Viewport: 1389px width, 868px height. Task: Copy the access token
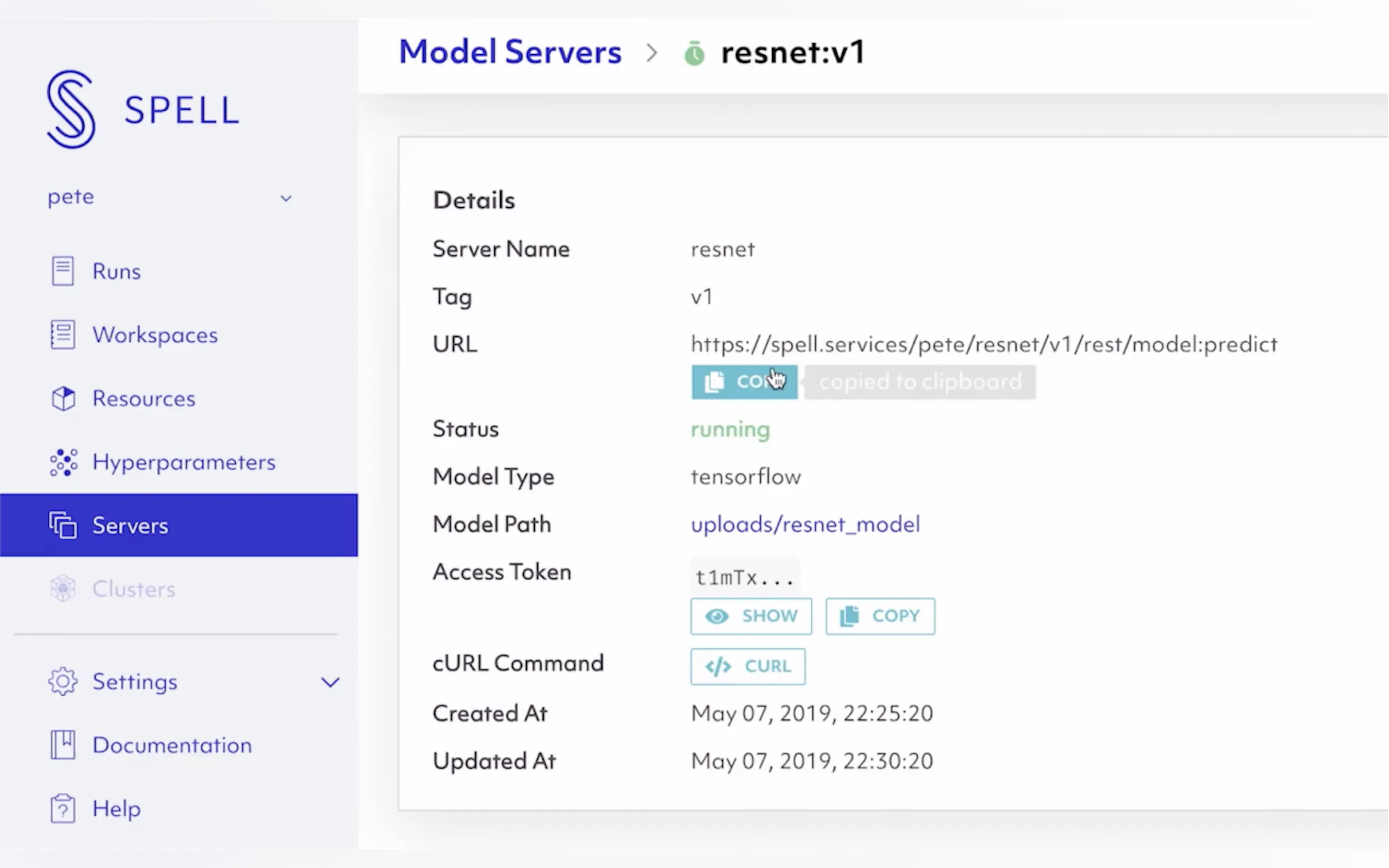880,616
